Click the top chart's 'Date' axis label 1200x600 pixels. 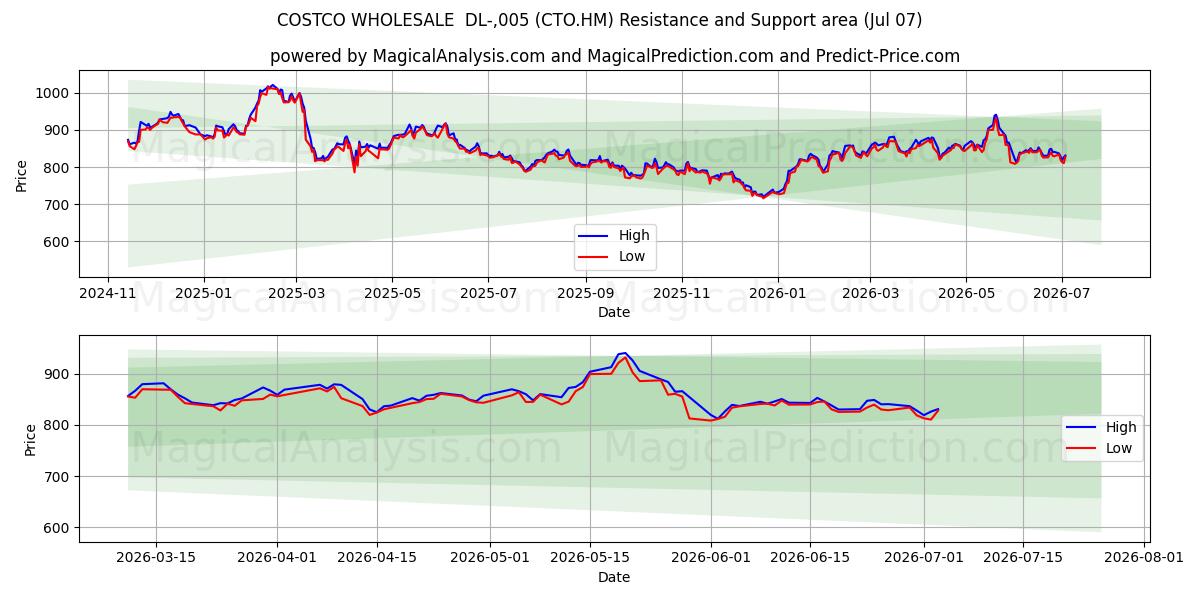tap(614, 312)
